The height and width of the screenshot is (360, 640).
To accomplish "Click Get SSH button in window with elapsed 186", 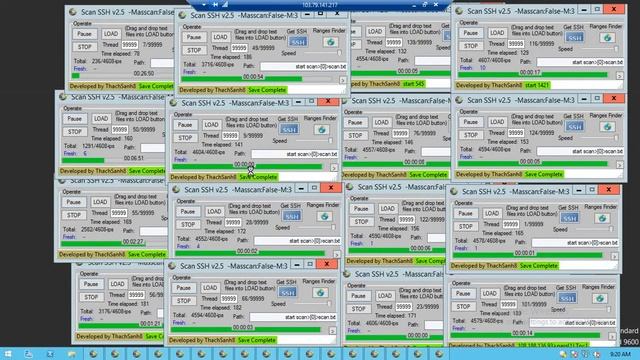I will tap(298, 42).
